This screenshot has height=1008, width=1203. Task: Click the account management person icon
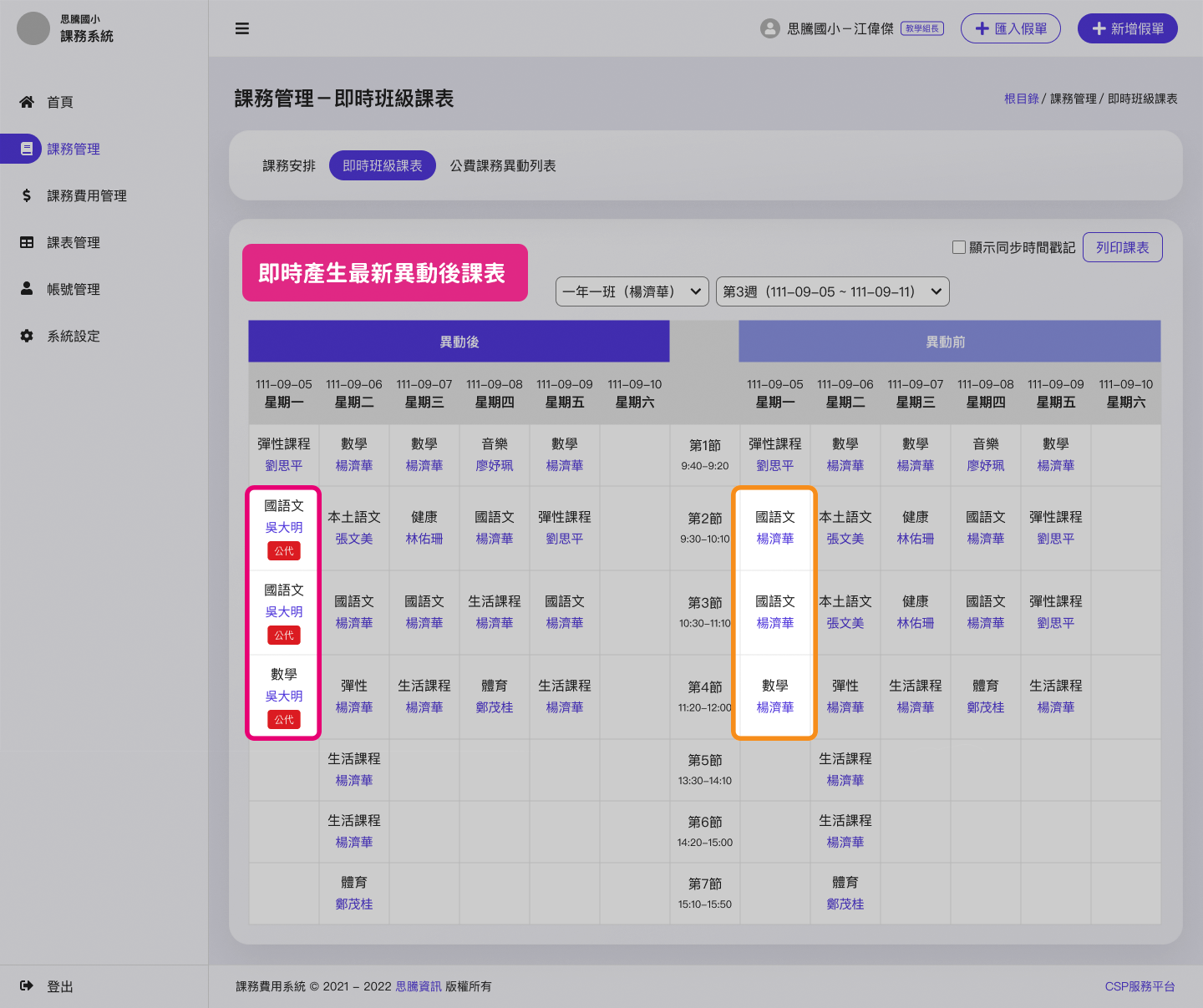coord(27,289)
